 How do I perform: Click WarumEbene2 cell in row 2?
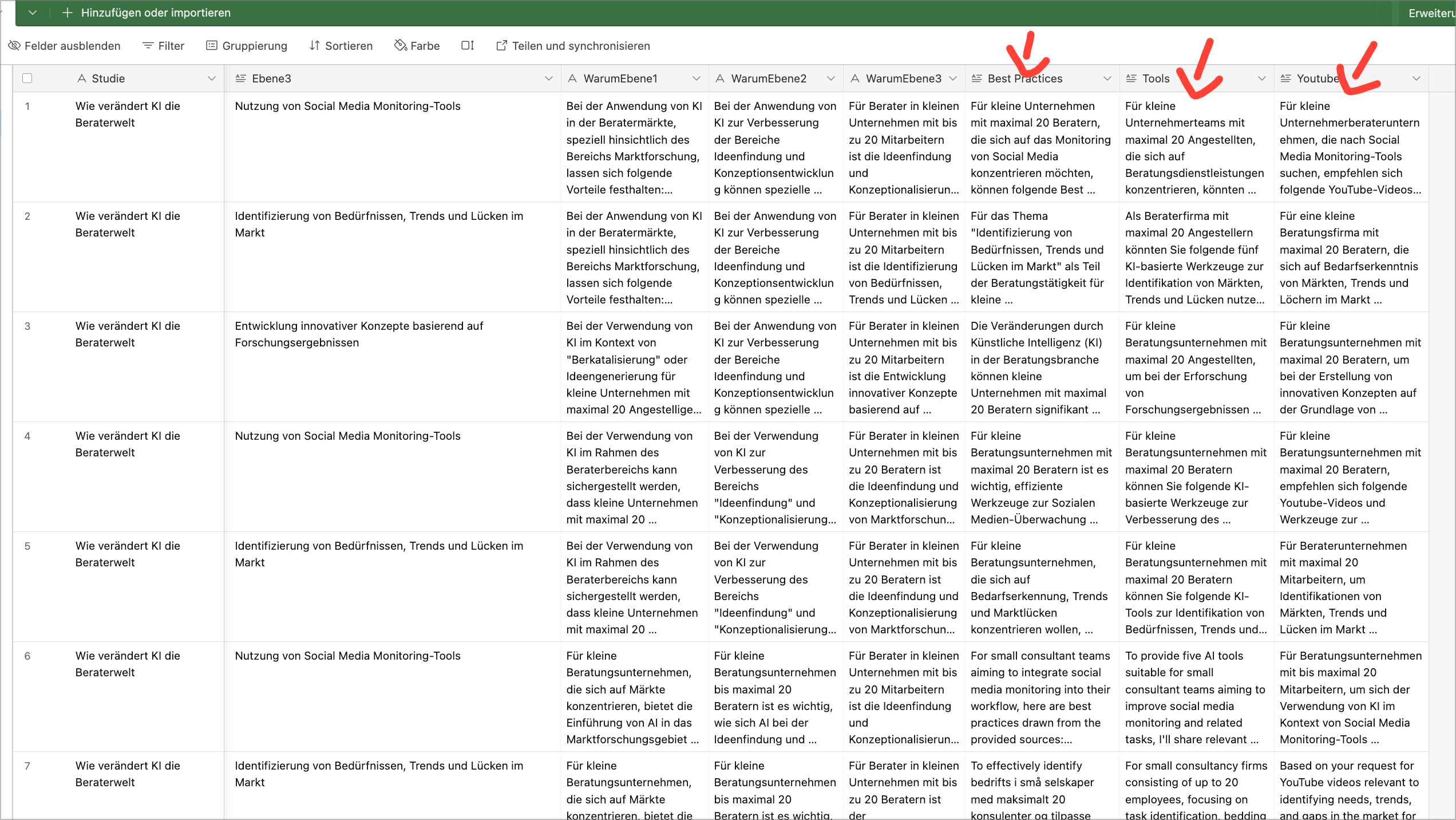[x=776, y=257]
